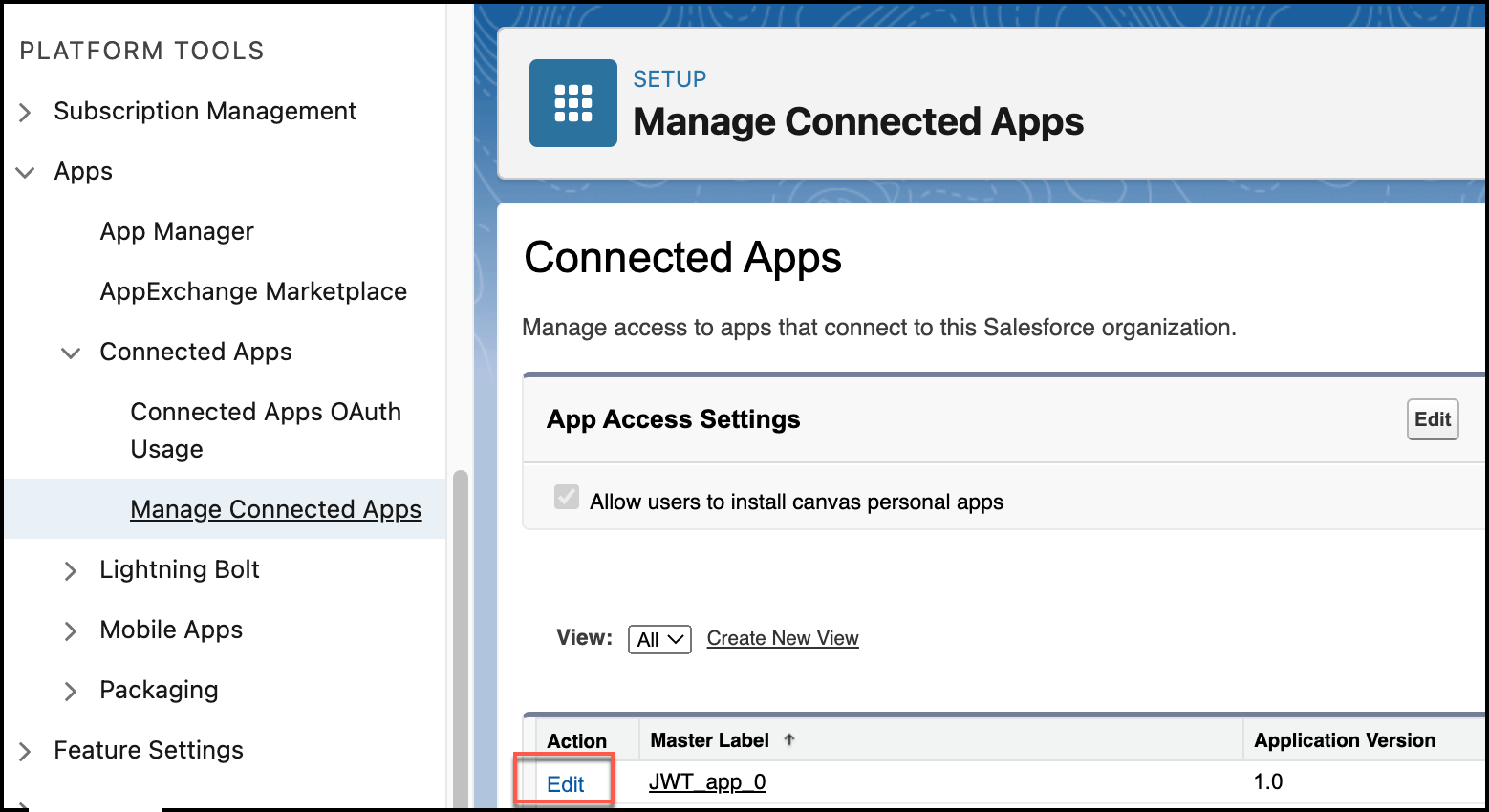The image size is (1489, 812).
Task: Click the Manage Connected Apps grid icon
Action: [572, 103]
